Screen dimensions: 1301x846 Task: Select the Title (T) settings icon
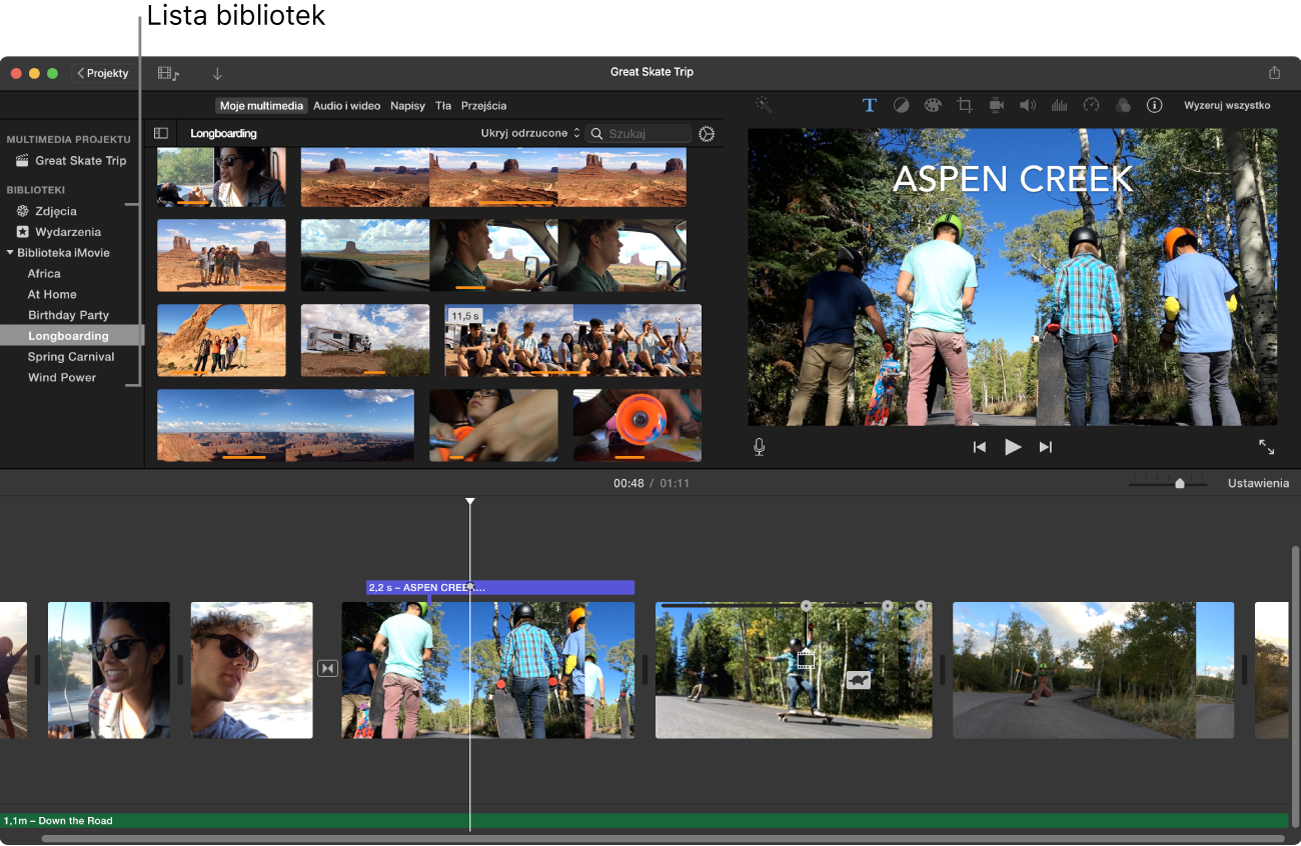click(870, 105)
